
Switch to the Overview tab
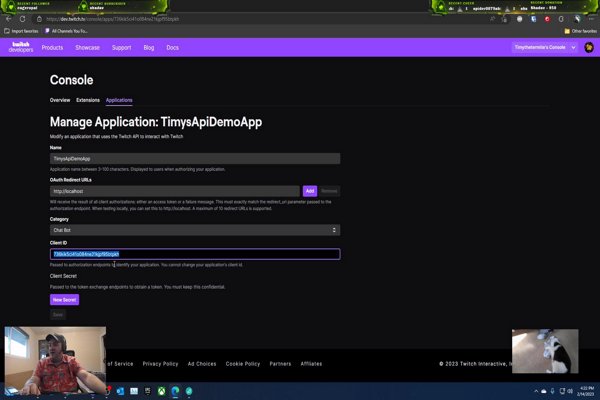pyautogui.click(x=60, y=100)
